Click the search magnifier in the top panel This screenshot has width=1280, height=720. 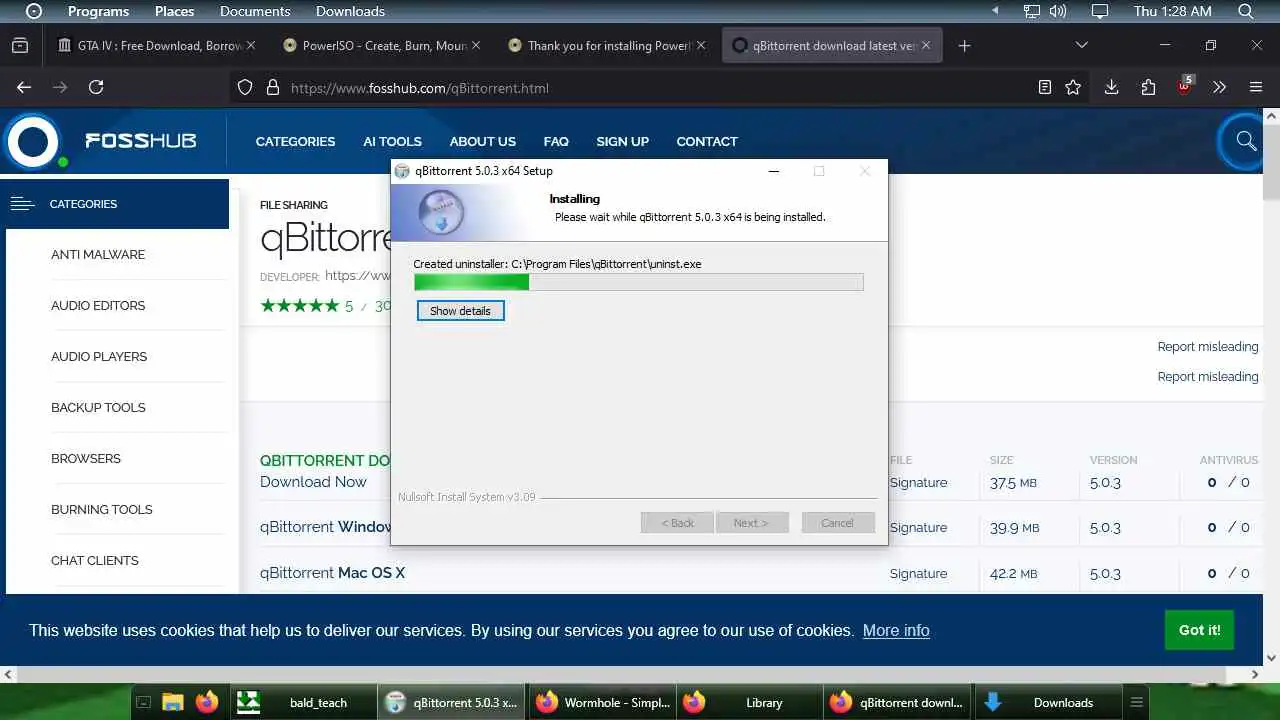tap(1246, 11)
